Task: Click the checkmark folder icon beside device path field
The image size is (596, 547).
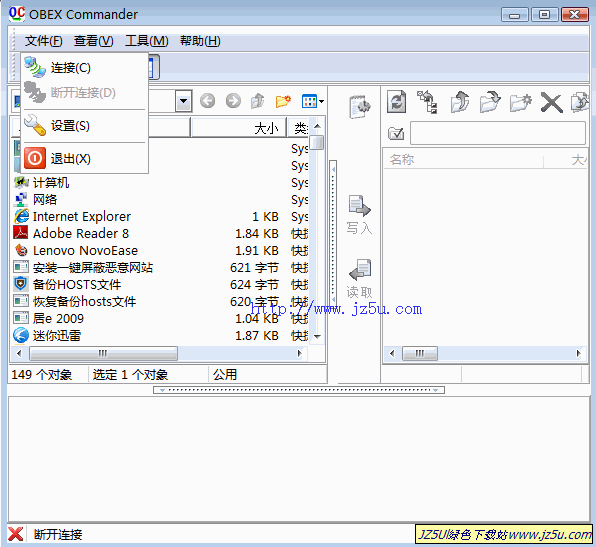Action: tap(396, 133)
